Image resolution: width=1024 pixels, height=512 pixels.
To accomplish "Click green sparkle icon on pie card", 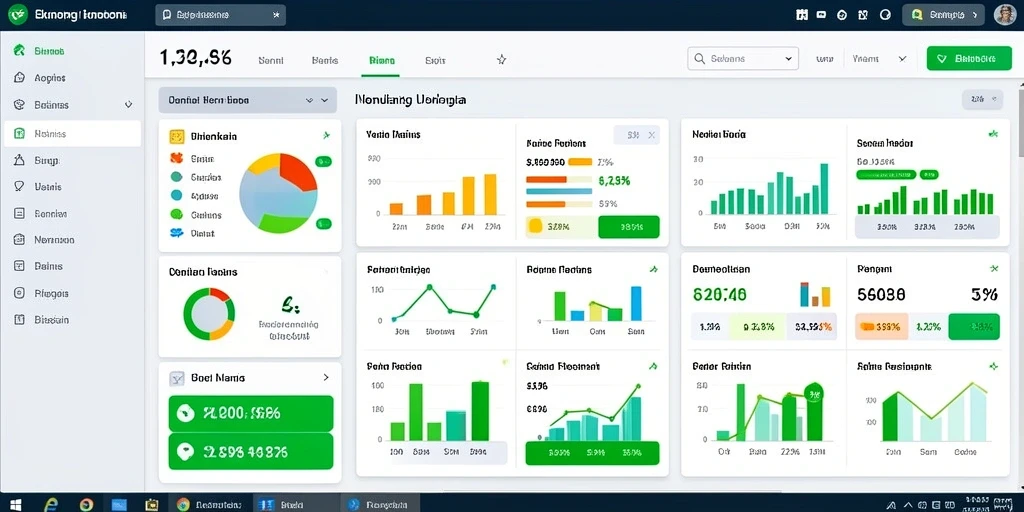I will click(x=327, y=136).
